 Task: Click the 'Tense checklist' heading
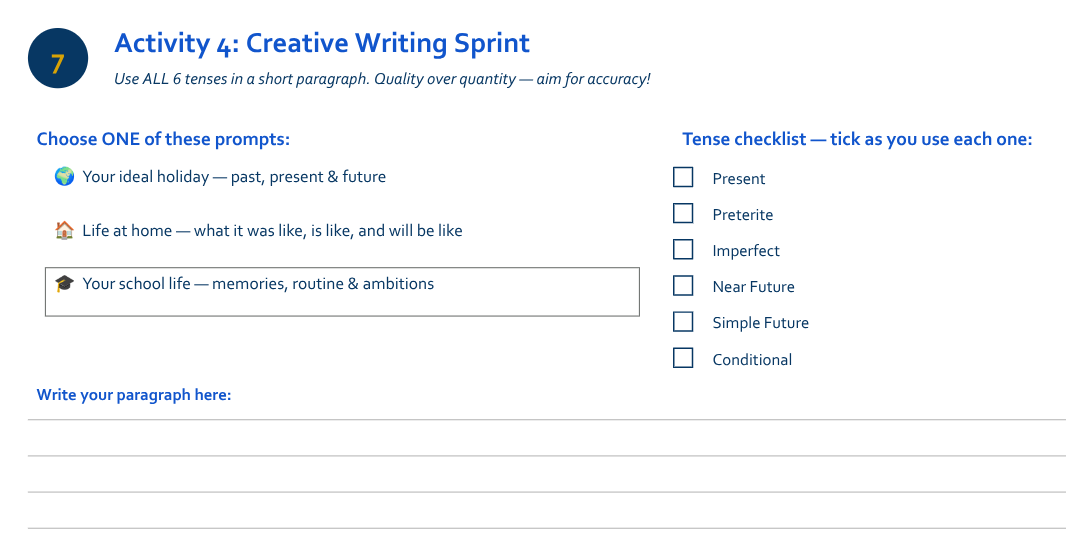857,139
